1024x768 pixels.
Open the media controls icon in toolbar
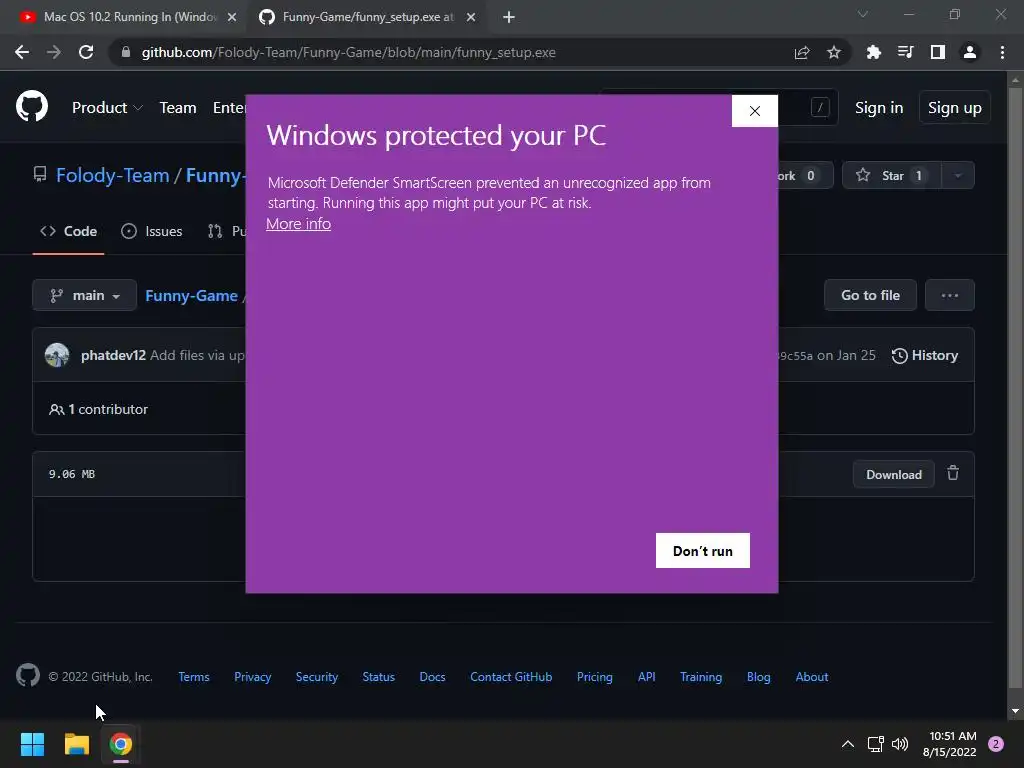[905, 52]
